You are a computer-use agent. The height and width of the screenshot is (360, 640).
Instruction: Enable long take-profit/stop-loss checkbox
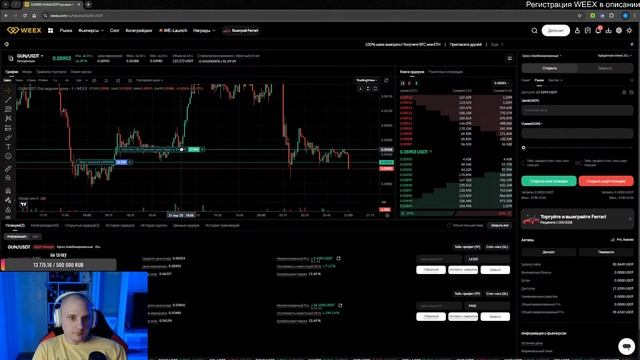(x=523, y=162)
